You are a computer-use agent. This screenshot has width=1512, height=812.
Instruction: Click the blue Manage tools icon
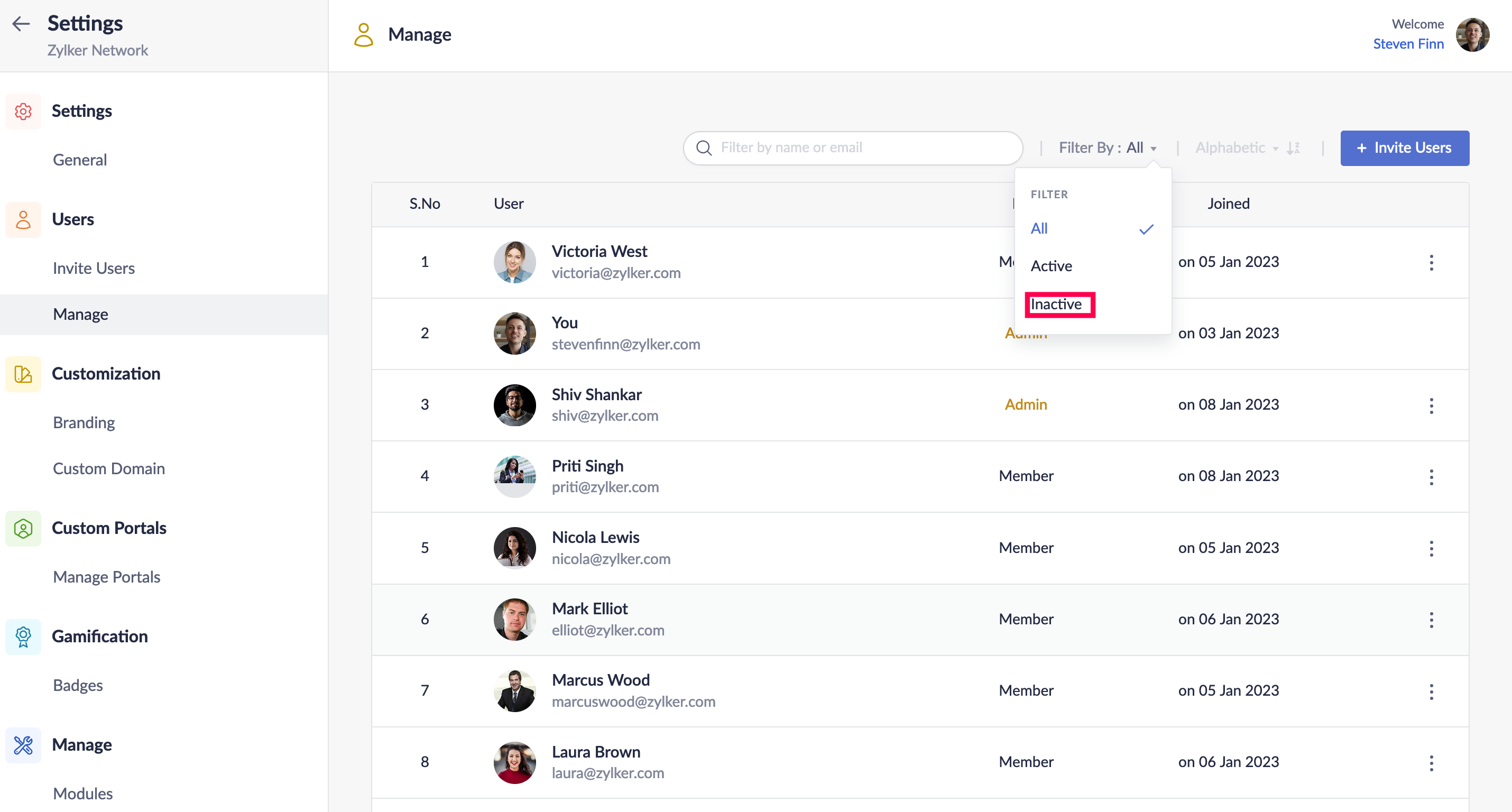click(23, 745)
